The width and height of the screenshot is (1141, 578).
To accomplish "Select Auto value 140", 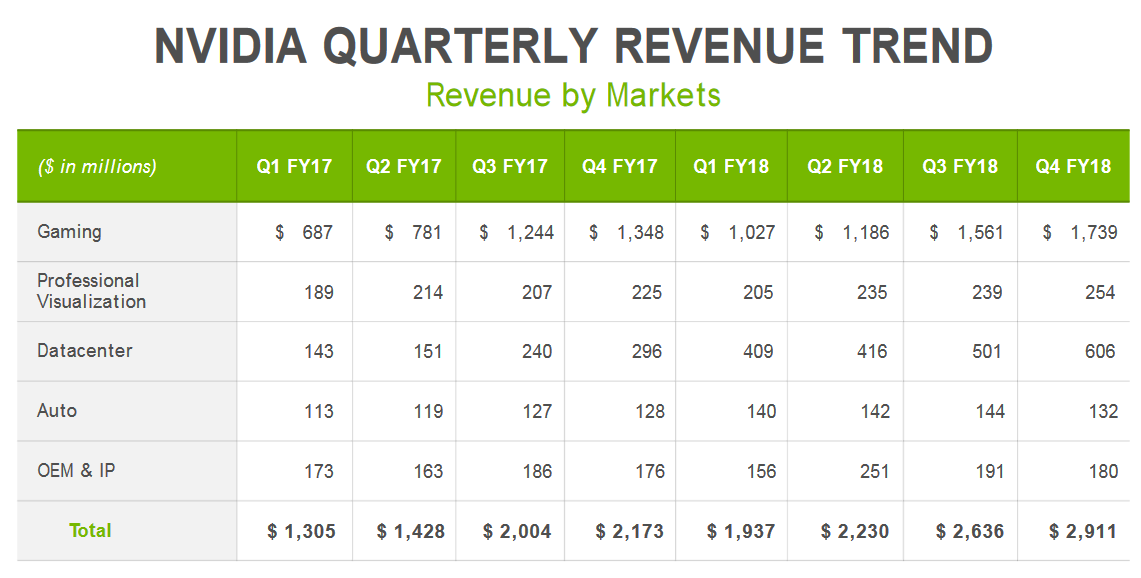I will coord(761,411).
